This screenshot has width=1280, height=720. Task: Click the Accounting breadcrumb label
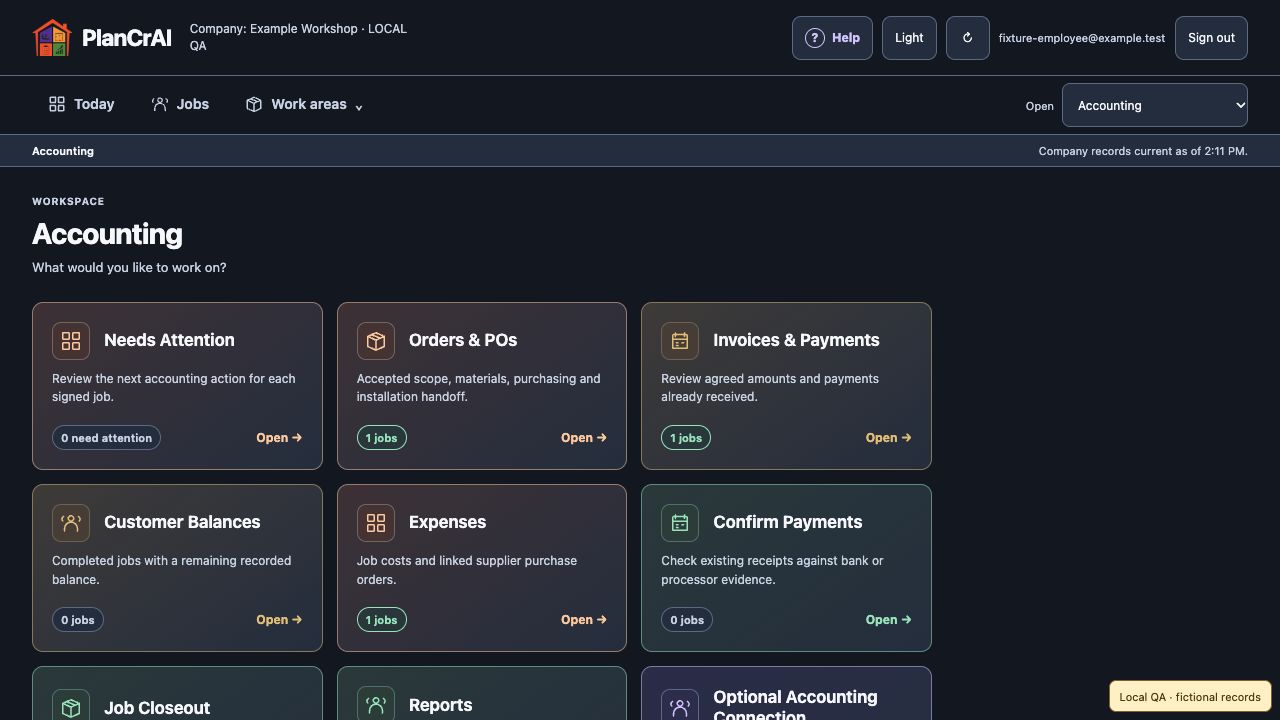[63, 151]
